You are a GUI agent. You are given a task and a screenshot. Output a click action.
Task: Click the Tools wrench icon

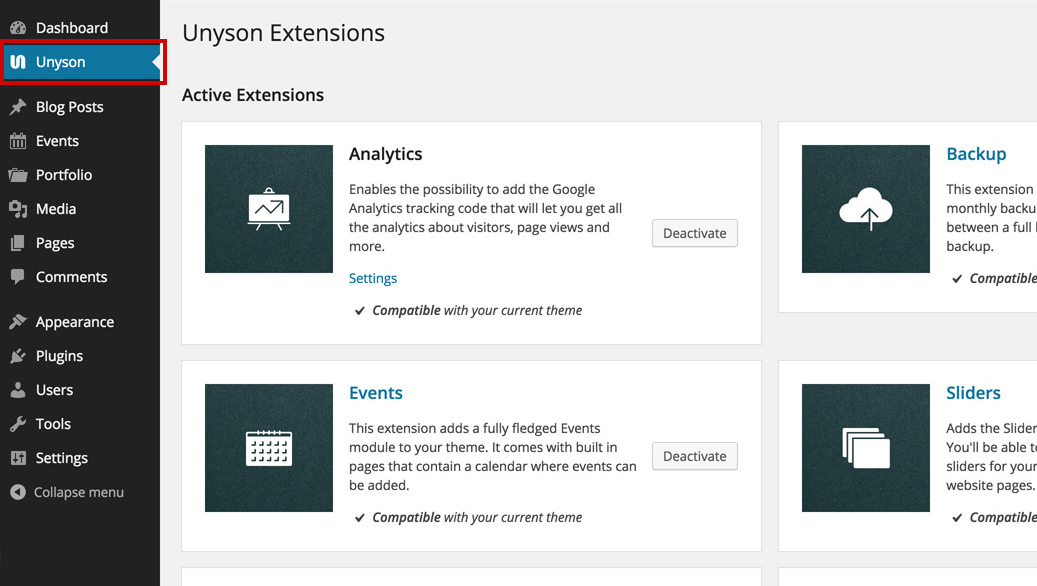18,424
